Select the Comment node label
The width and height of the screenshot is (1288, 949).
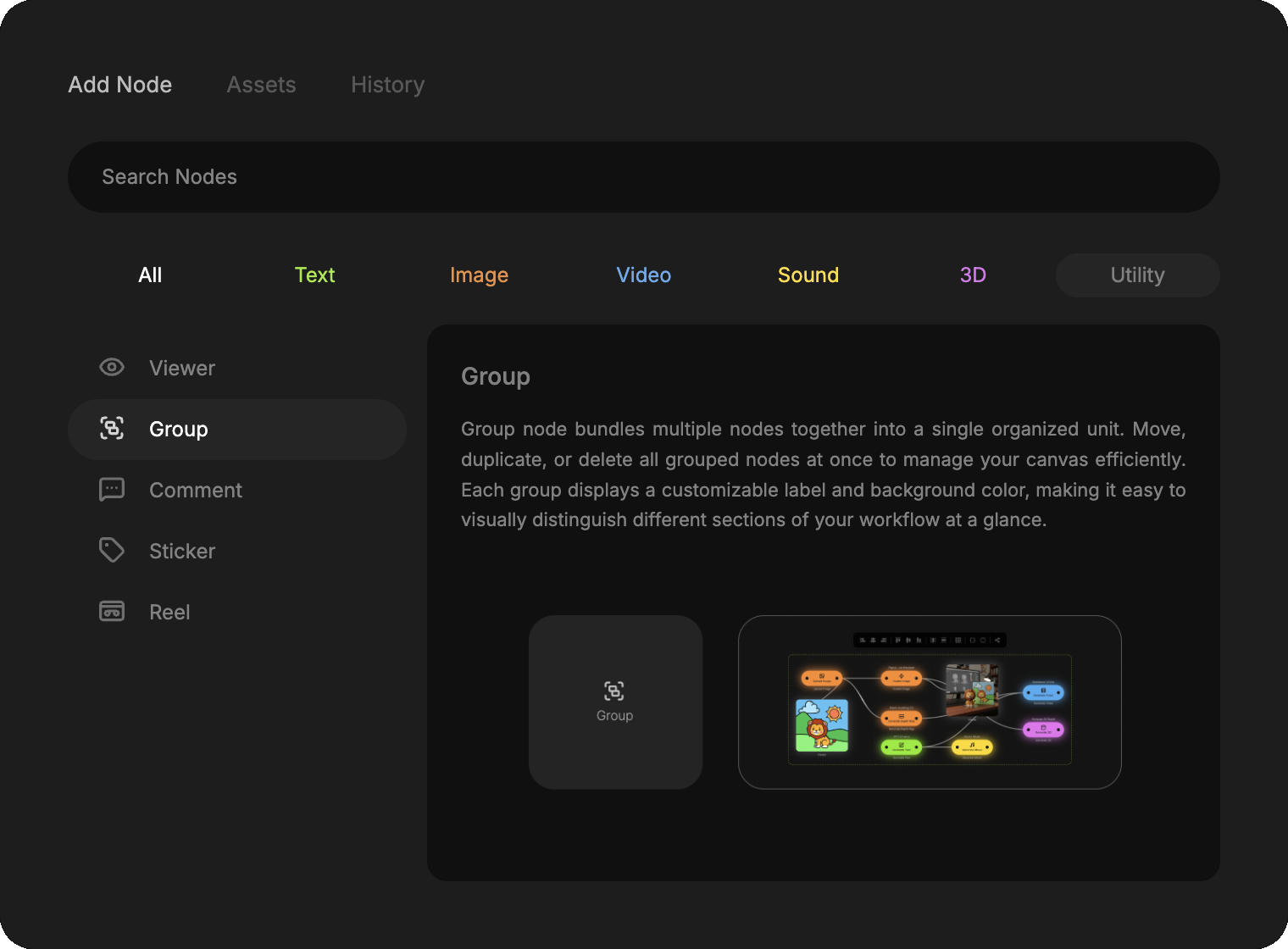pyautogui.click(x=196, y=491)
